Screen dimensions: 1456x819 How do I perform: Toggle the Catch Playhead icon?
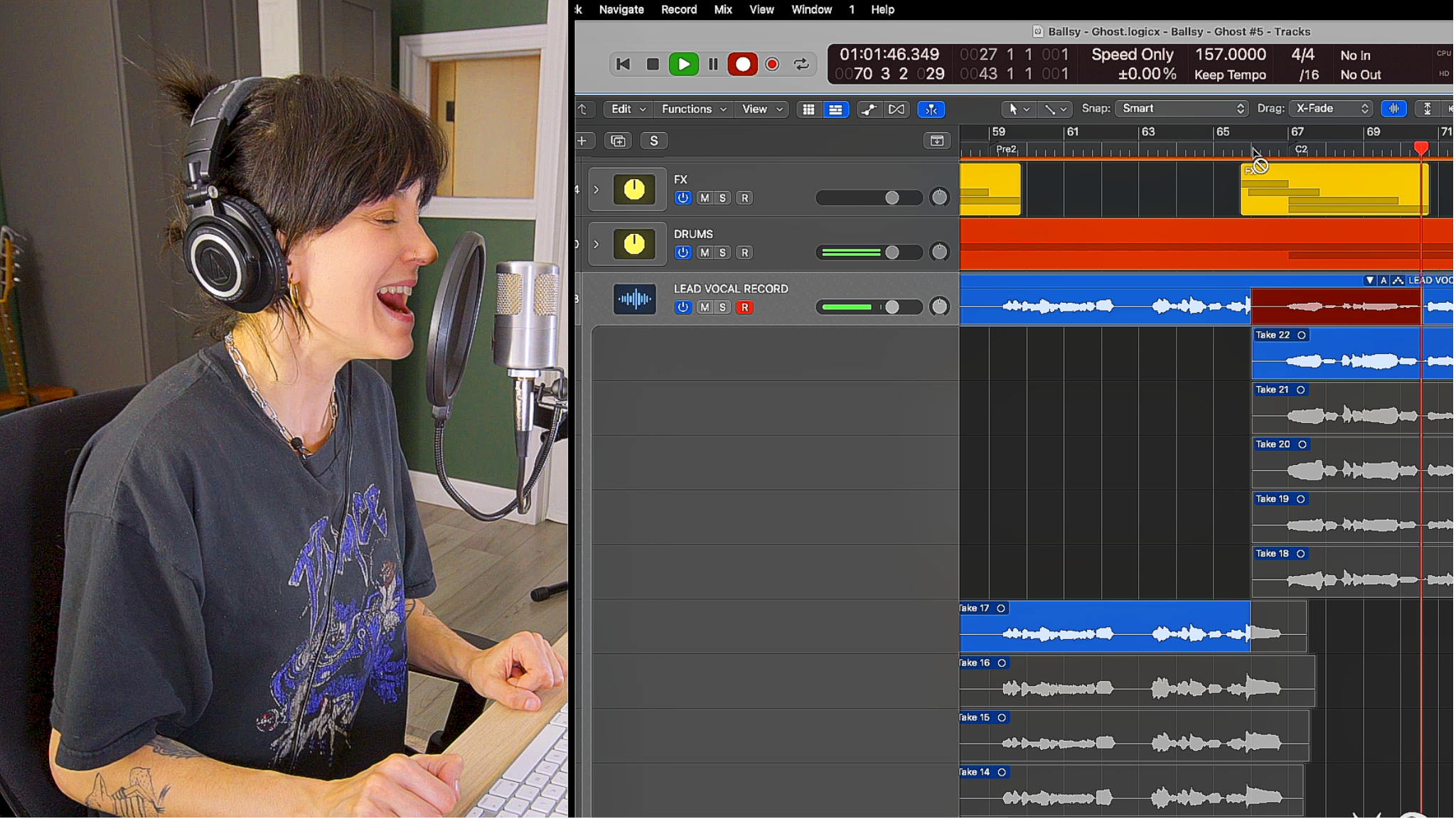click(x=932, y=109)
